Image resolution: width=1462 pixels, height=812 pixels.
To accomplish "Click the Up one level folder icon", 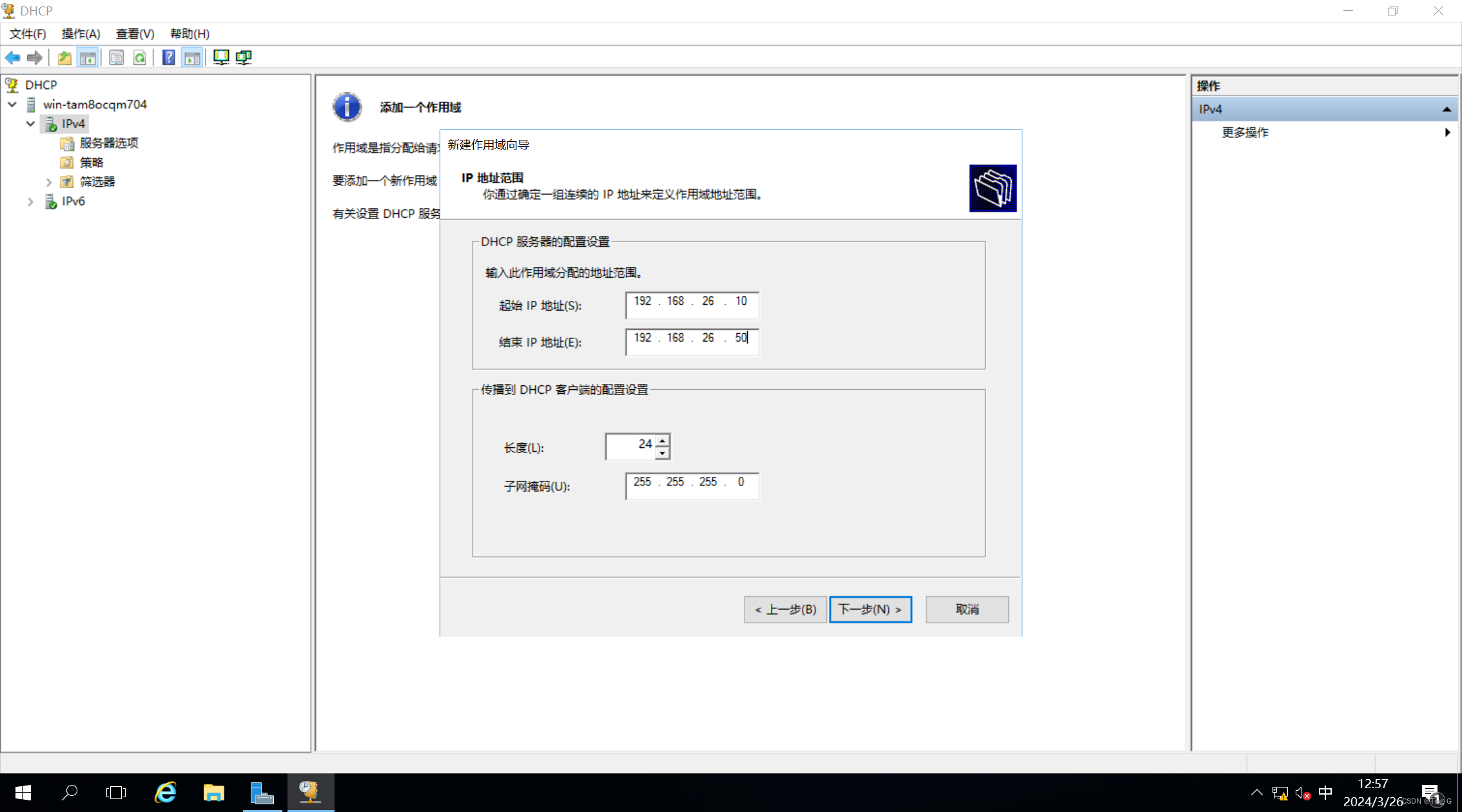I will click(x=64, y=58).
